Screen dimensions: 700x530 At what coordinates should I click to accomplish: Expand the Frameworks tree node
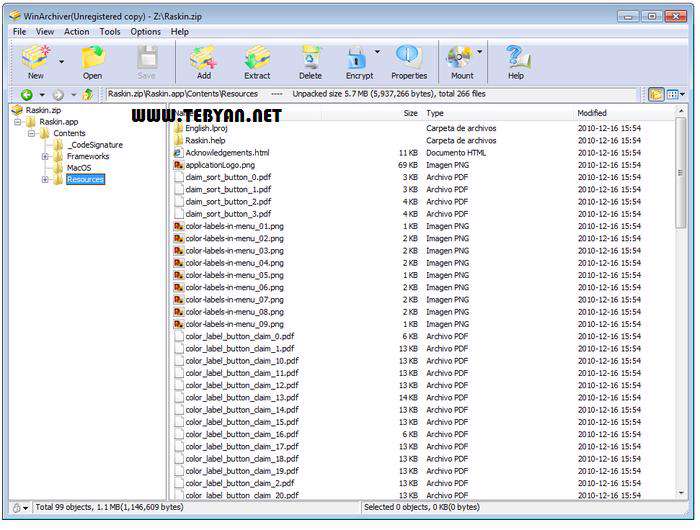coord(45,156)
